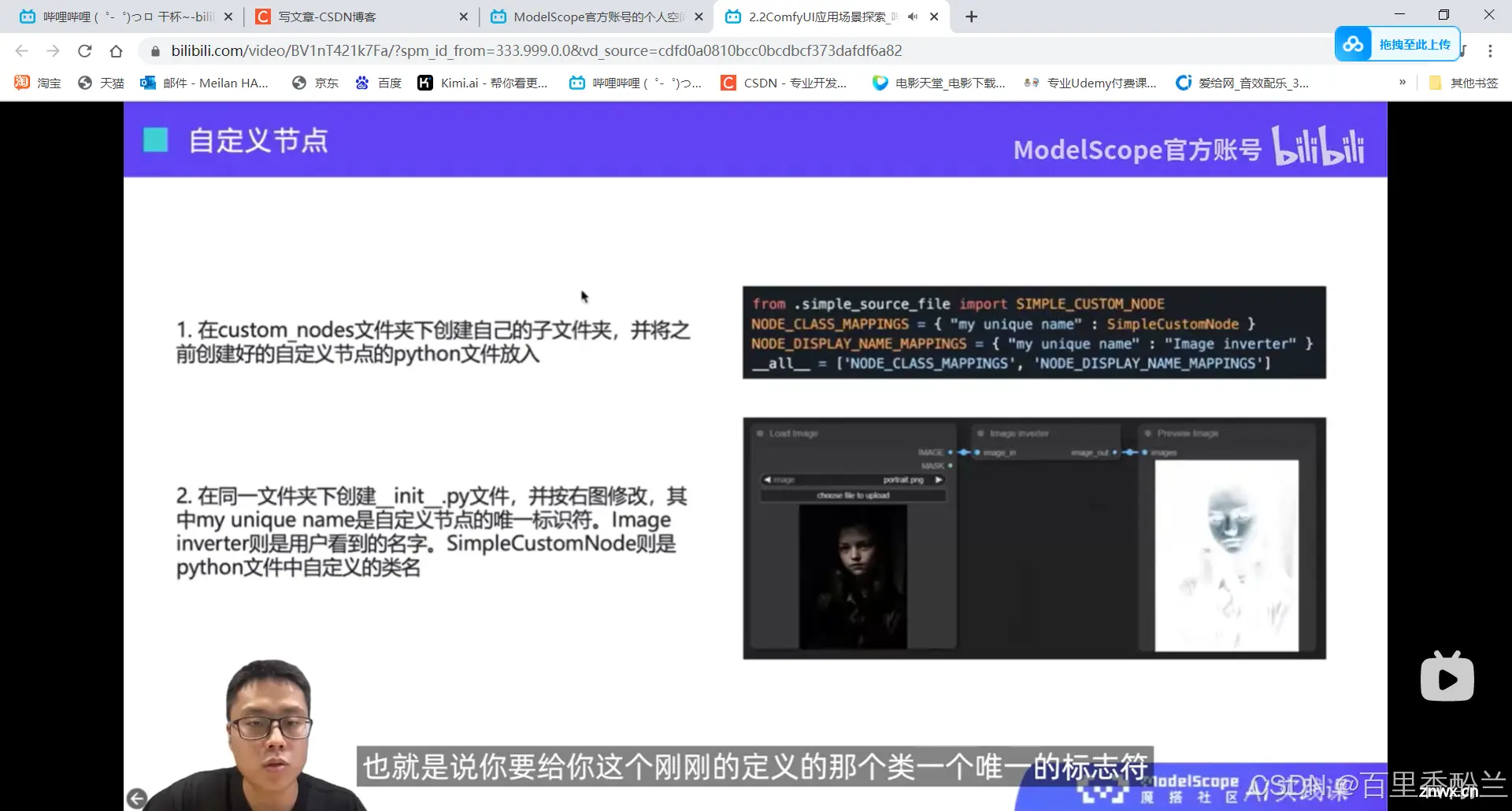Focus the bilibili URL address bar
The image size is (1512, 811).
[x=536, y=51]
